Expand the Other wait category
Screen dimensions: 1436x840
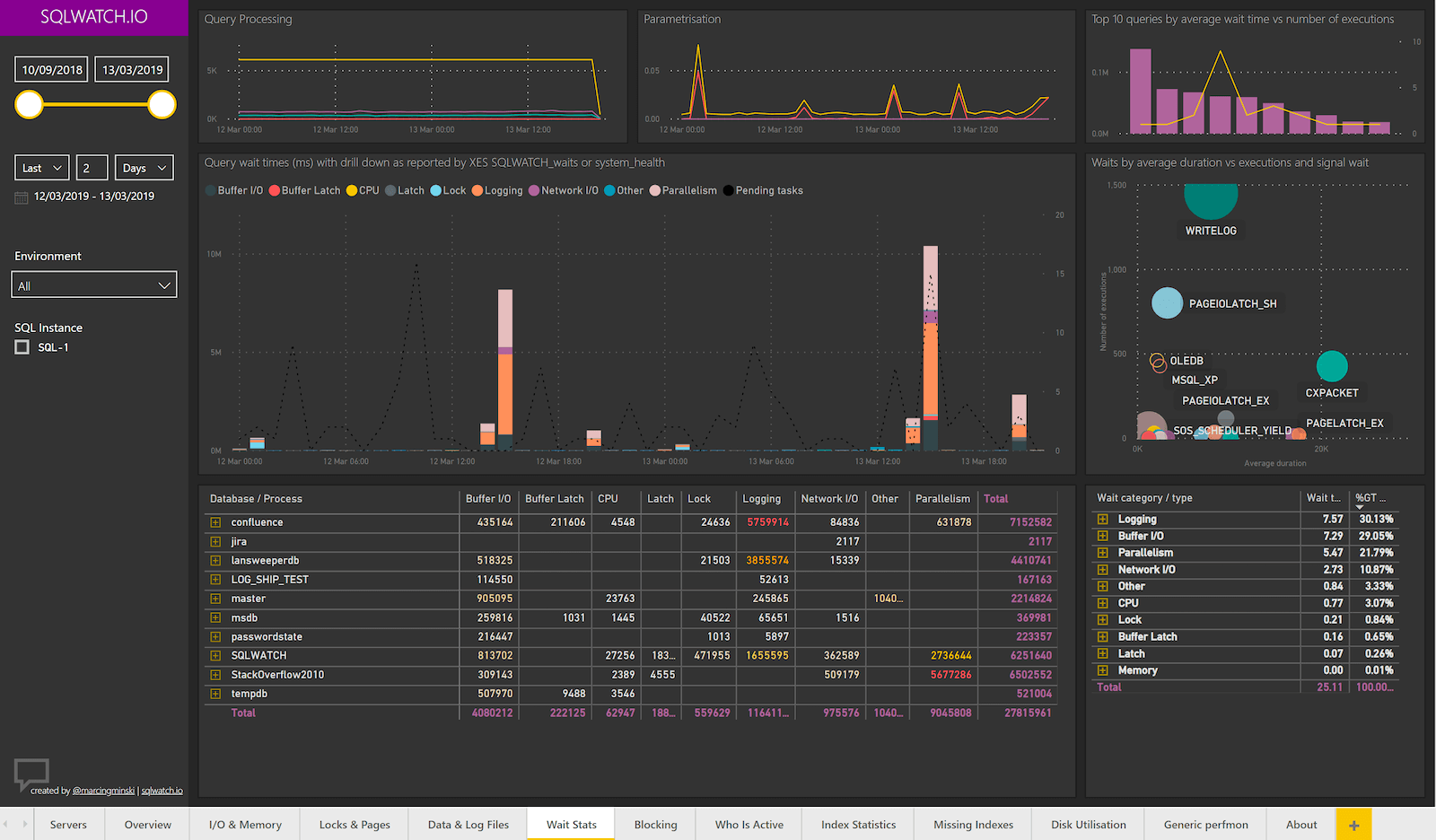(1103, 586)
